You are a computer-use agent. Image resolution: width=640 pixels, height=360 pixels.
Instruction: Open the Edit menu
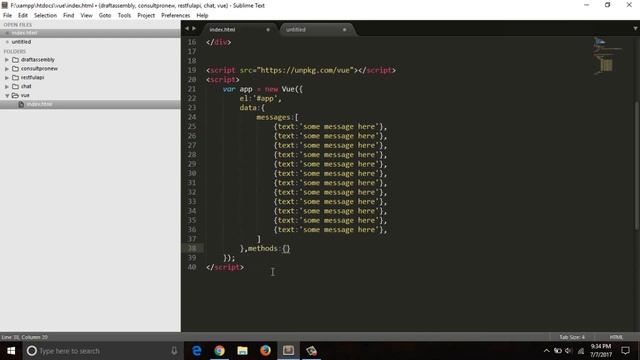coord(23,16)
